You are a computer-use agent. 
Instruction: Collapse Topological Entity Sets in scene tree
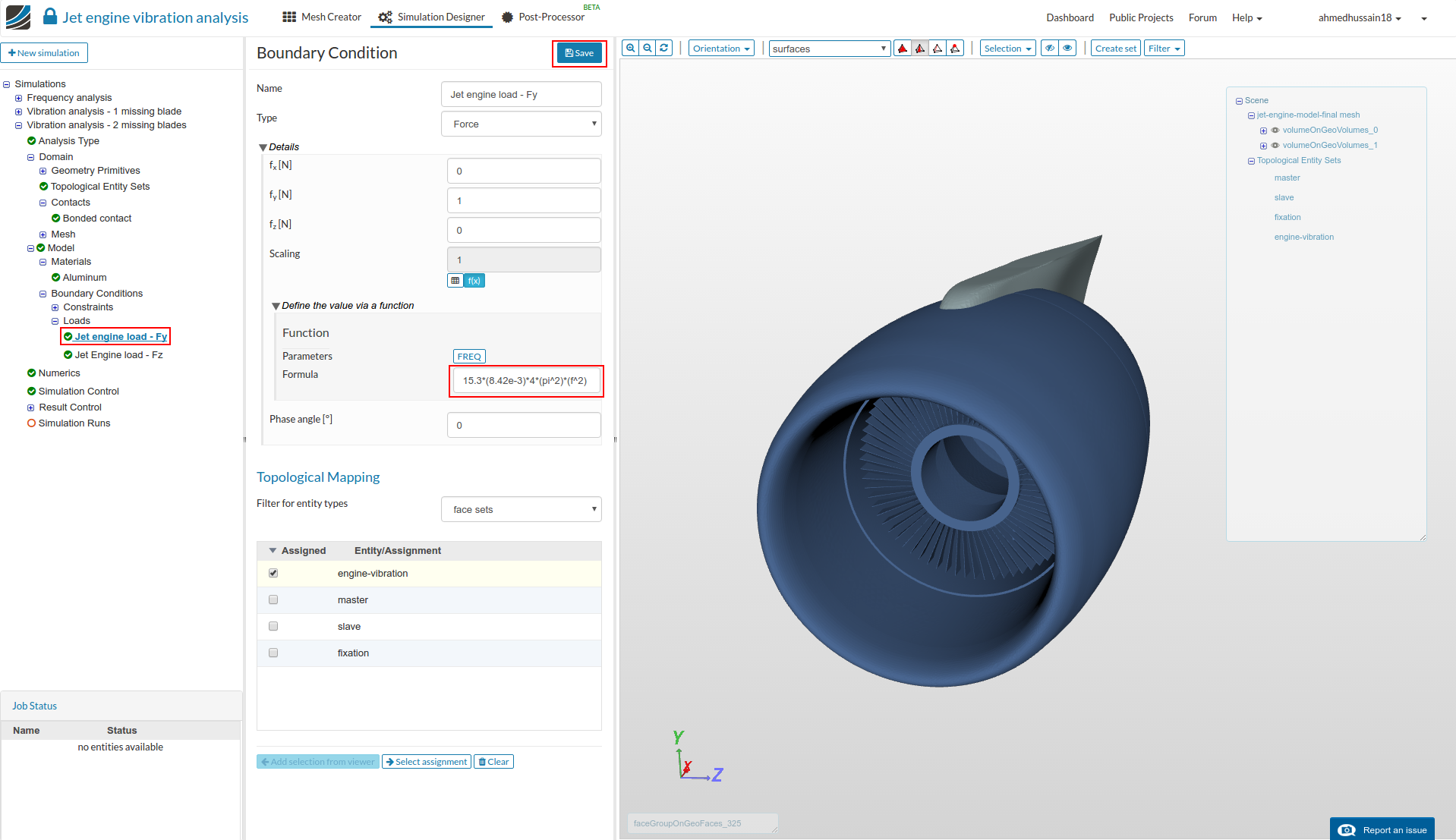(x=1251, y=161)
